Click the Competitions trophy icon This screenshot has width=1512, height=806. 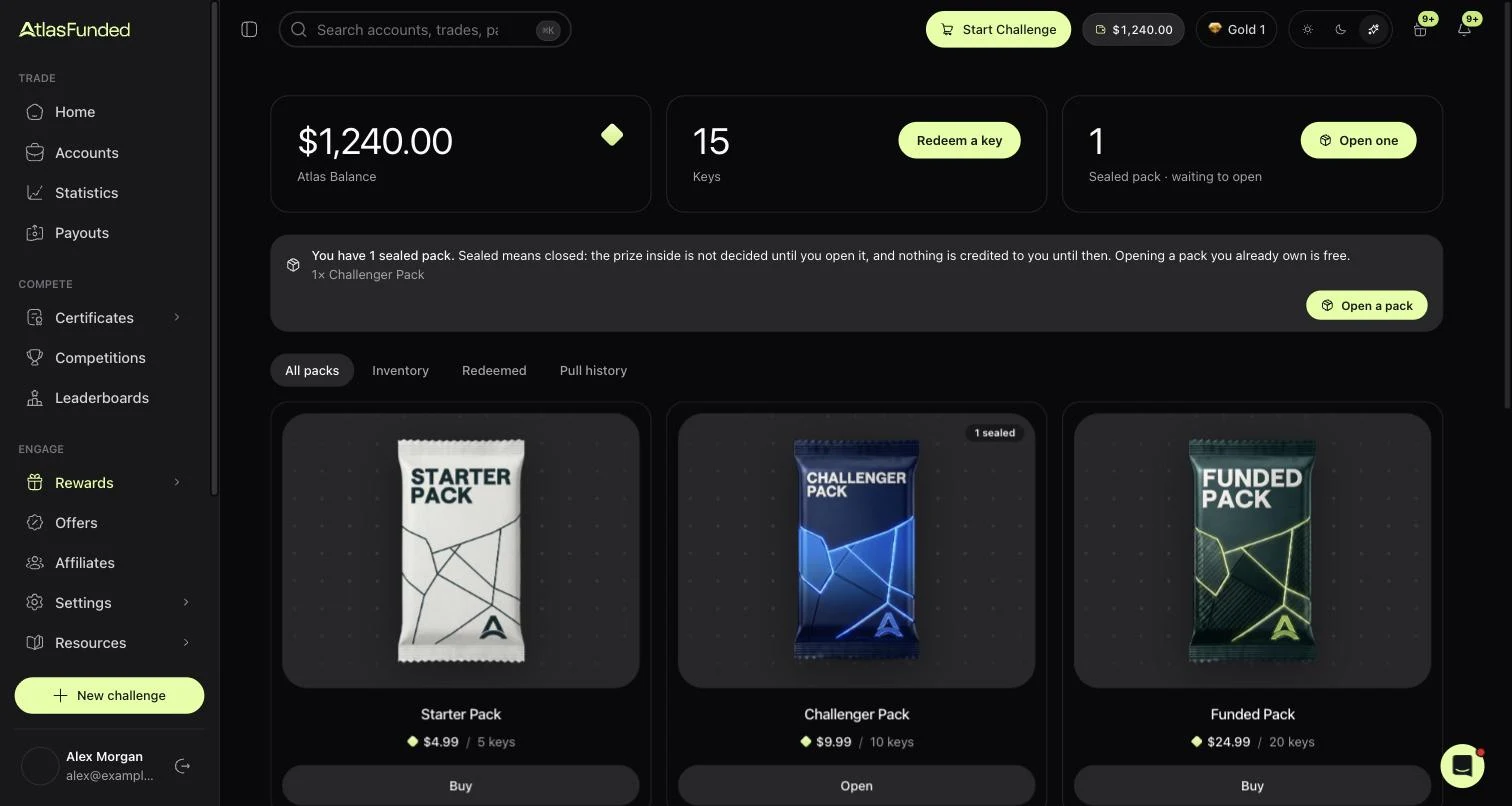pos(35,358)
